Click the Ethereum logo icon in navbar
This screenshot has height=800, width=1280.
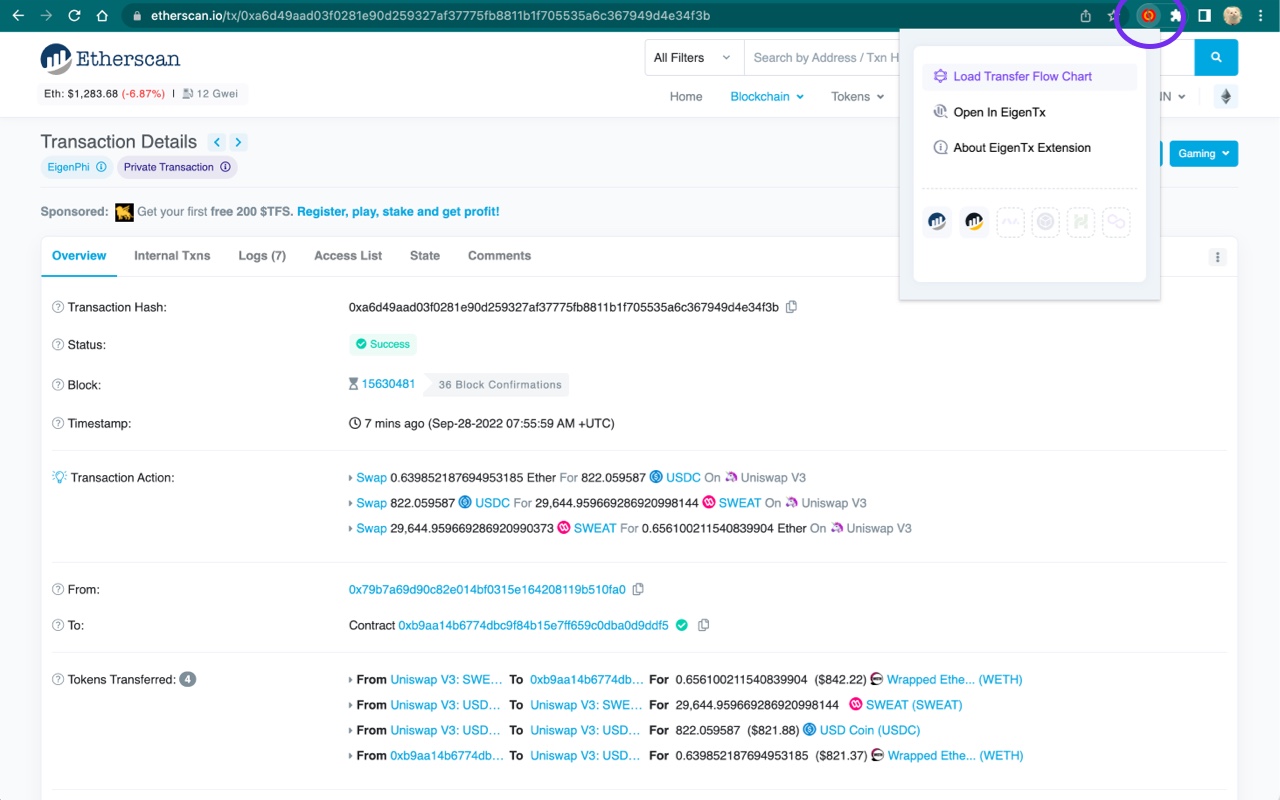[1225, 97]
